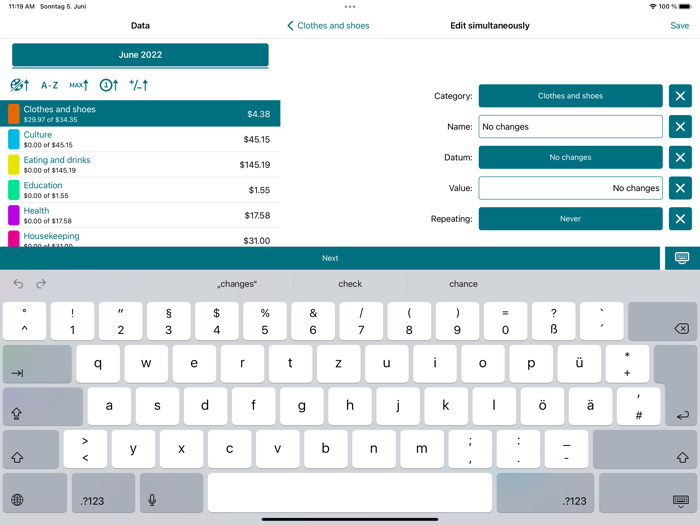Tap the m letter key
The height and width of the screenshot is (525, 700).
pos(422,449)
